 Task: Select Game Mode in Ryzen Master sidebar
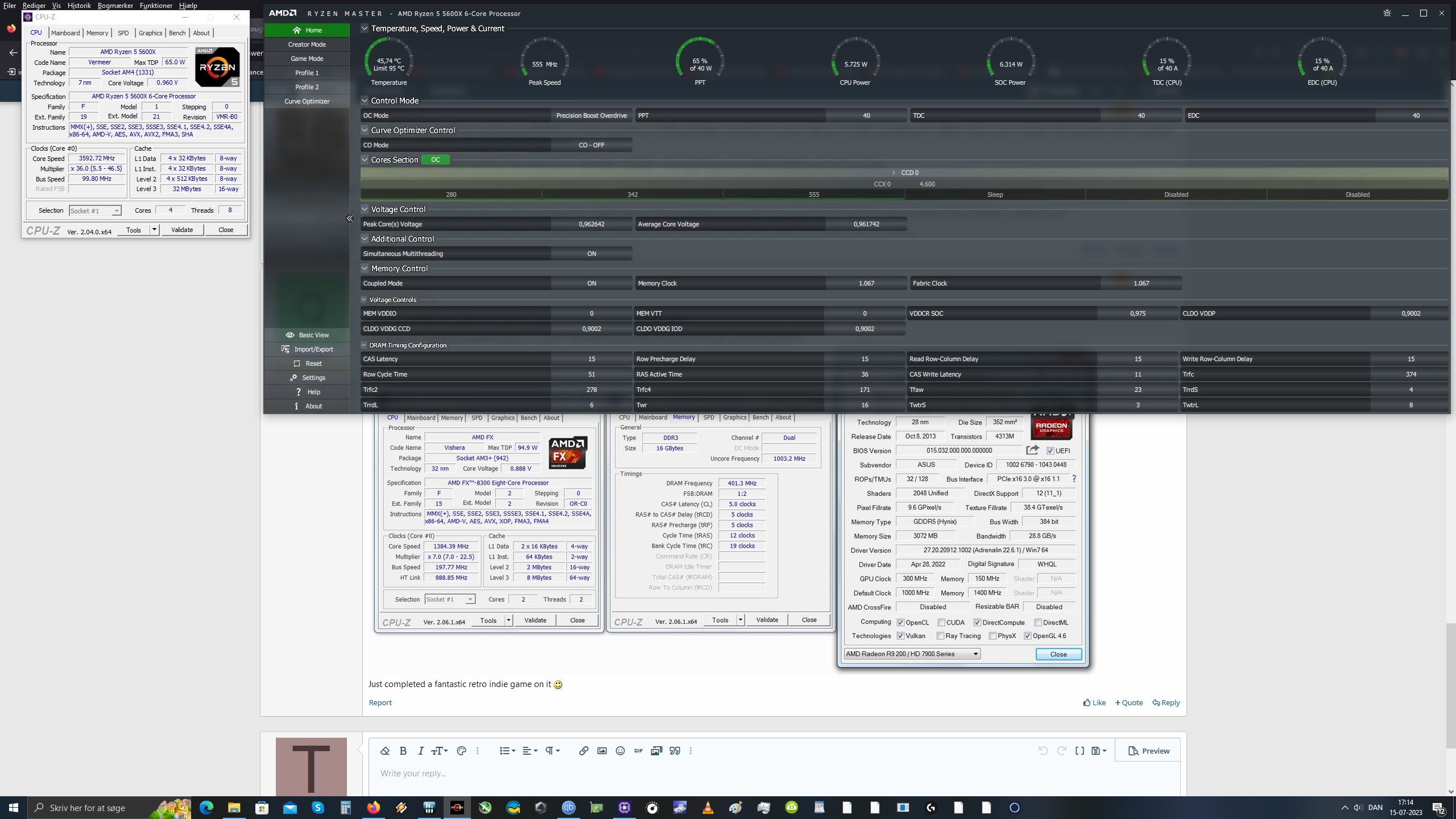point(307,59)
